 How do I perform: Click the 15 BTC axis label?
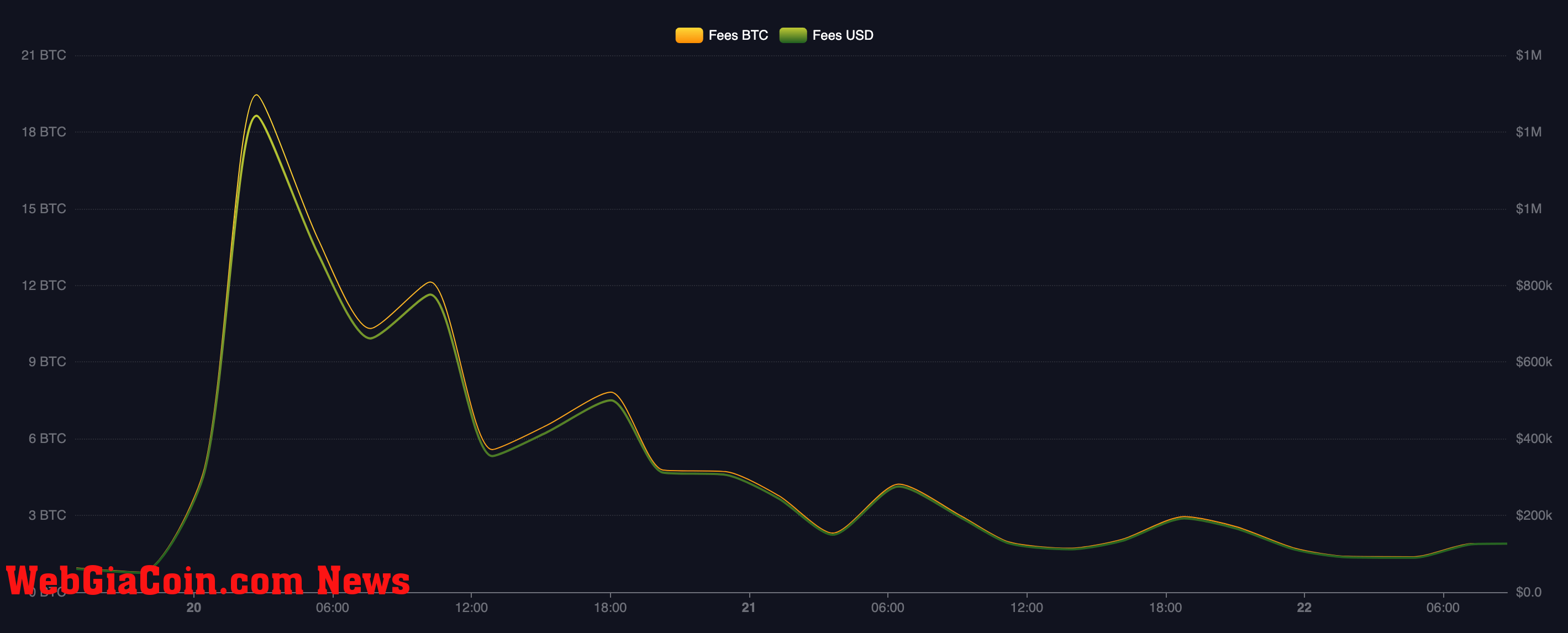pos(44,209)
